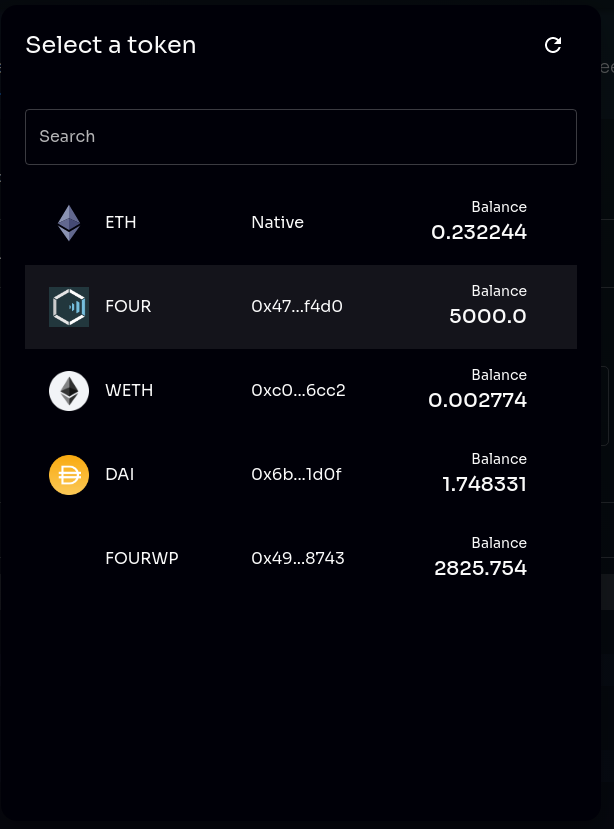Click WETH contract address 0xc0...6cc2
The height and width of the screenshot is (829, 614).
click(298, 391)
